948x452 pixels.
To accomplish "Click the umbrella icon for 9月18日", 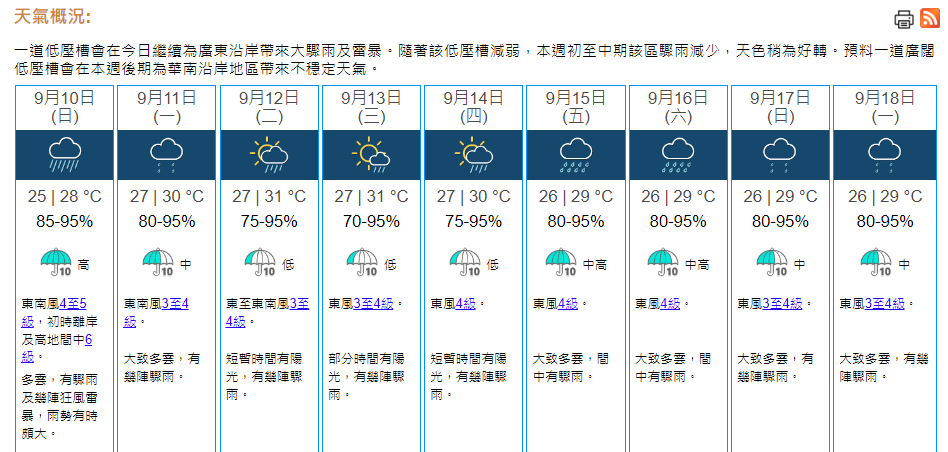I will [x=876, y=263].
